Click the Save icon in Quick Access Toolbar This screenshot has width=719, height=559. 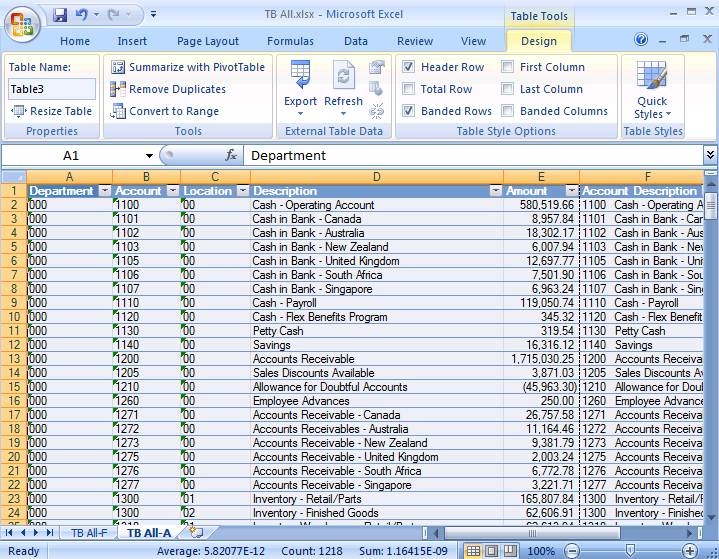(x=60, y=15)
